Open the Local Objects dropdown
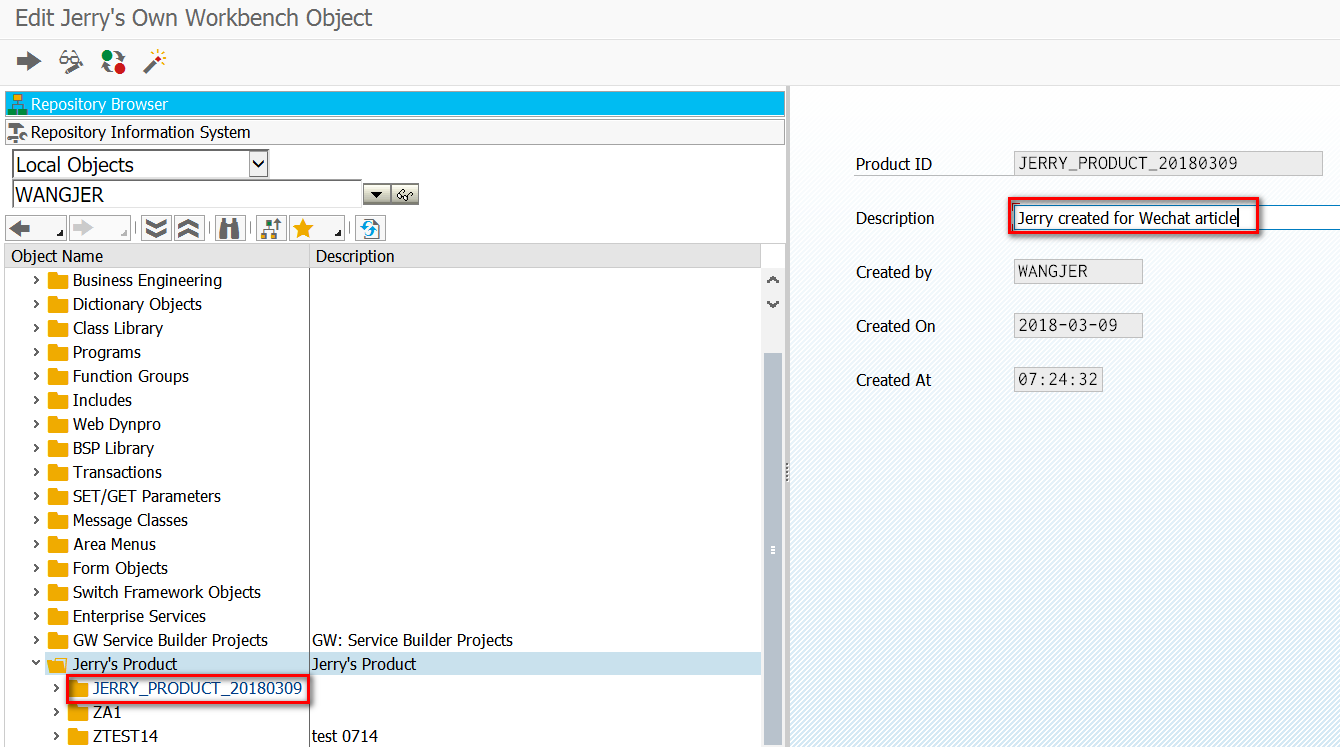This screenshot has height=747, width=1340. coord(259,164)
